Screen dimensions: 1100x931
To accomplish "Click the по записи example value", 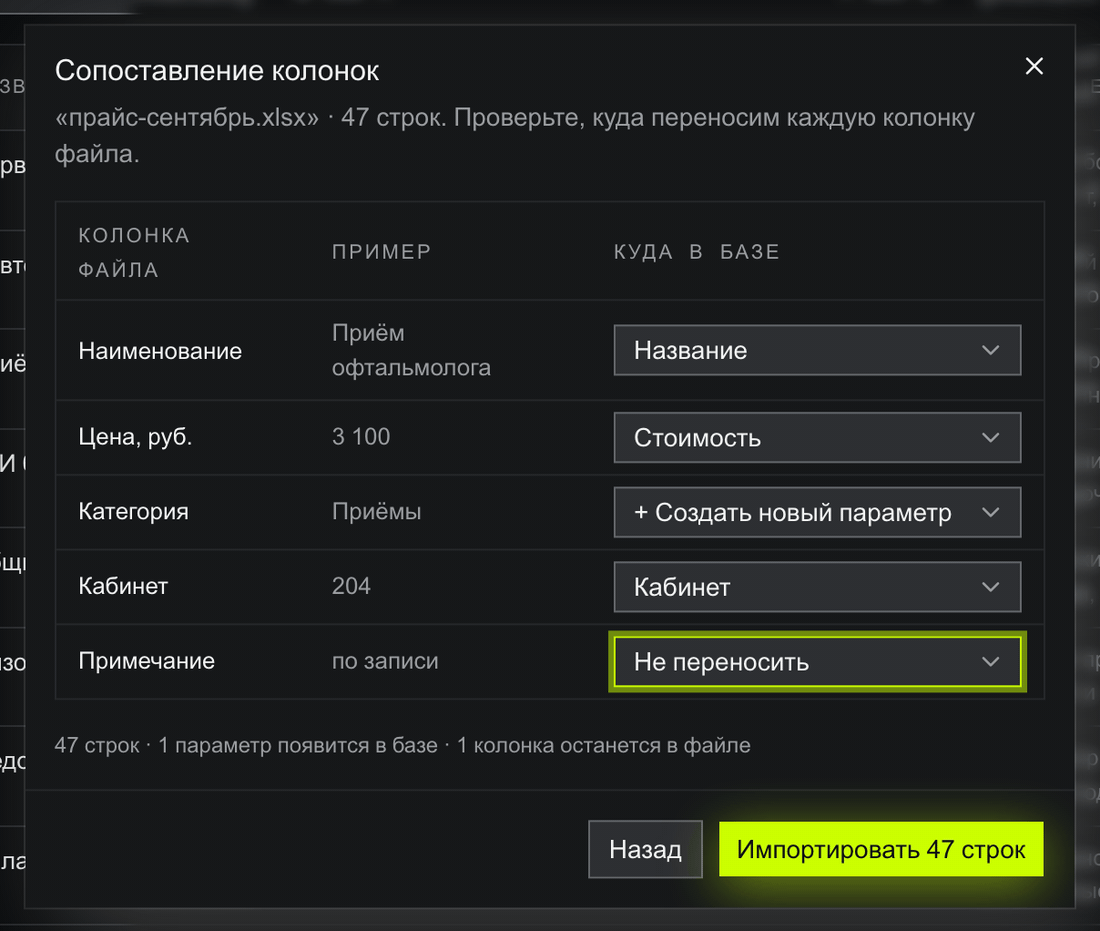I will [x=385, y=661].
